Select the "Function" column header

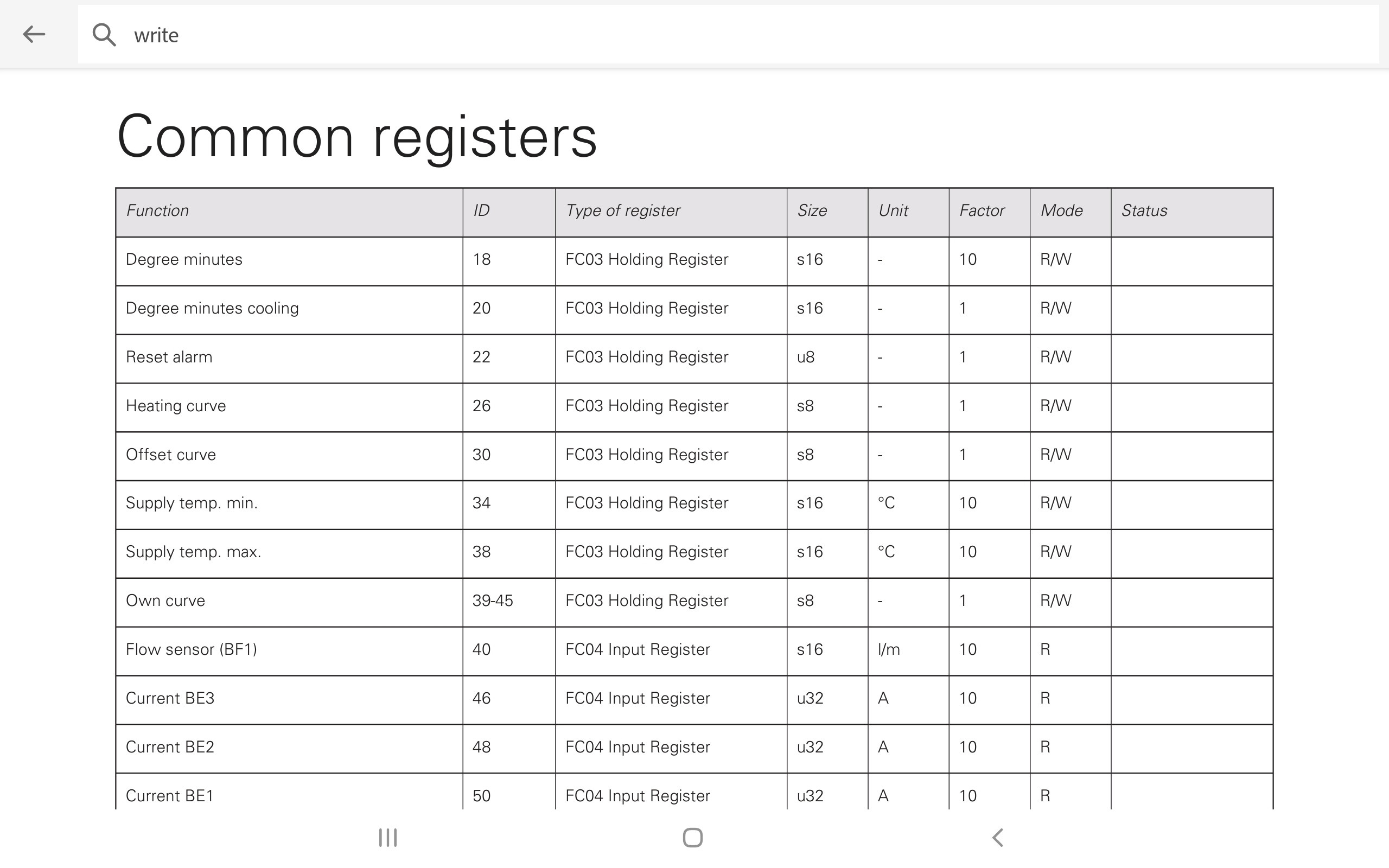157,210
